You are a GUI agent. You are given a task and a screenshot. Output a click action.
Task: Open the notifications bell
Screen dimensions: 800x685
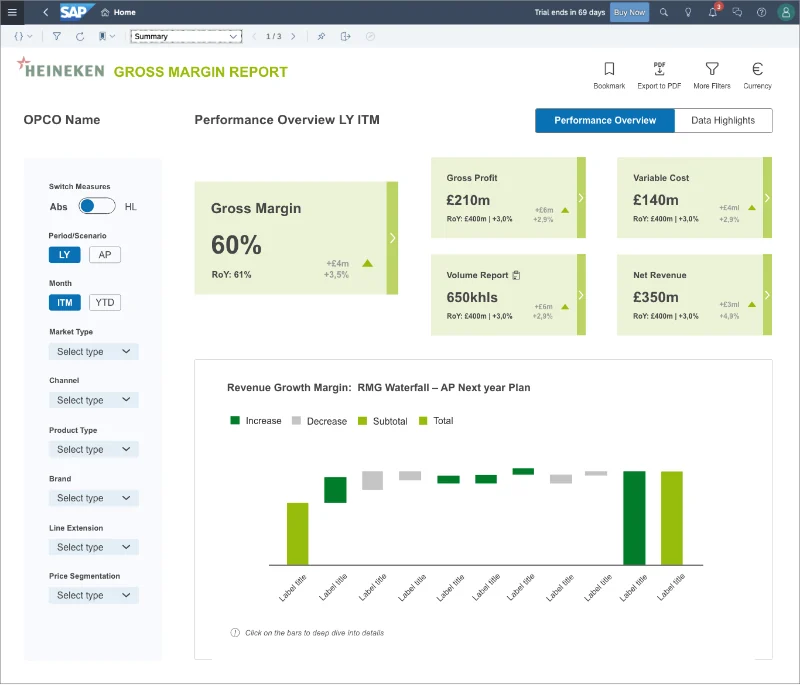(713, 12)
